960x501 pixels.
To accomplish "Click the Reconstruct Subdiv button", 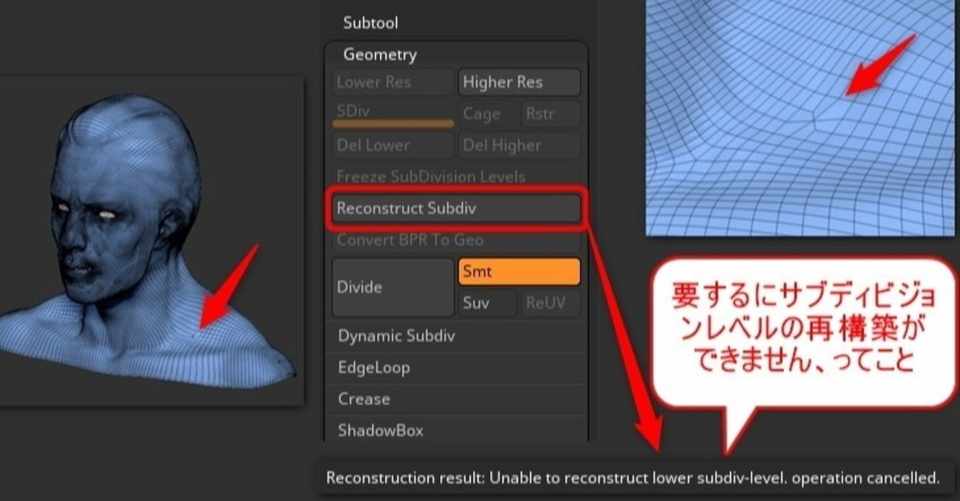I will click(x=456, y=208).
